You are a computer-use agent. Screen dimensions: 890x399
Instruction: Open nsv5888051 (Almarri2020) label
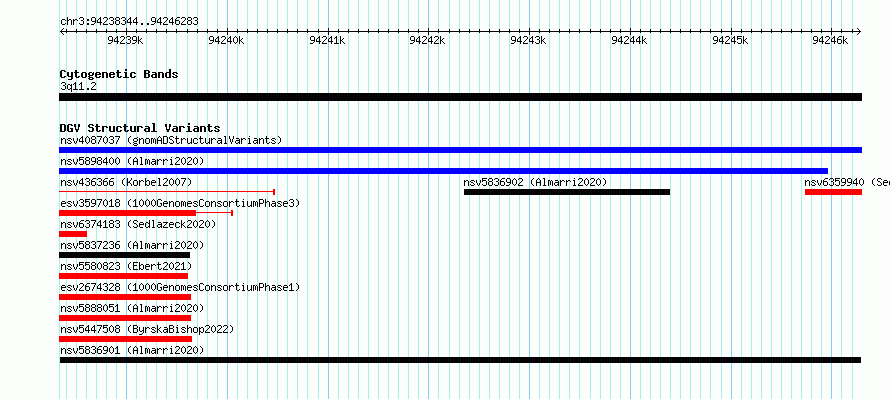pos(132,308)
